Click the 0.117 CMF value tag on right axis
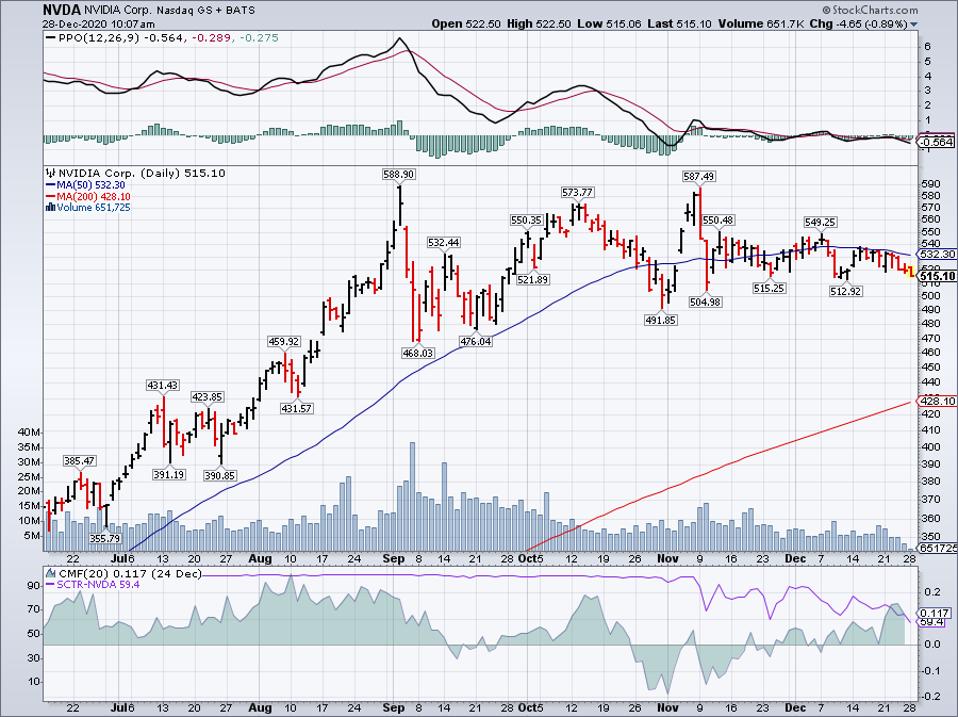Image resolution: width=958 pixels, height=717 pixels. coord(936,613)
